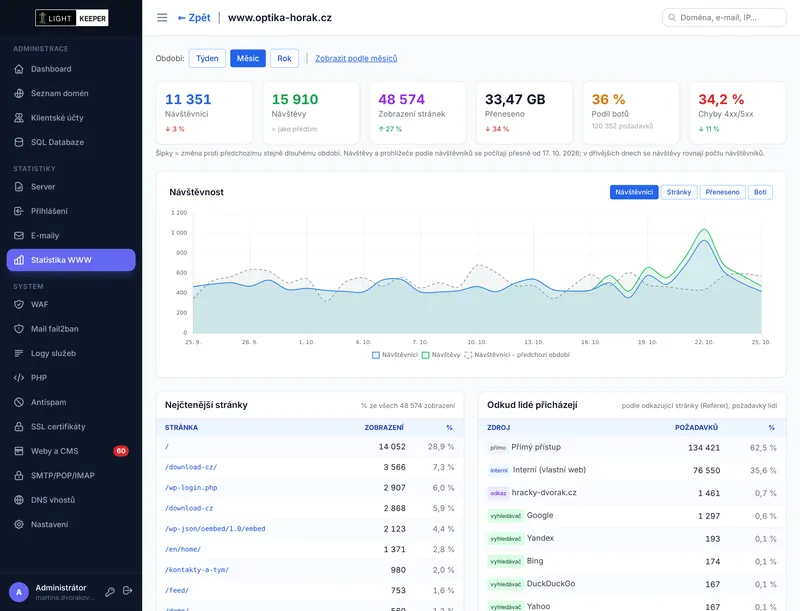Open the /wp-login.php page link
The height and width of the screenshot is (611, 800).
(191, 488)
